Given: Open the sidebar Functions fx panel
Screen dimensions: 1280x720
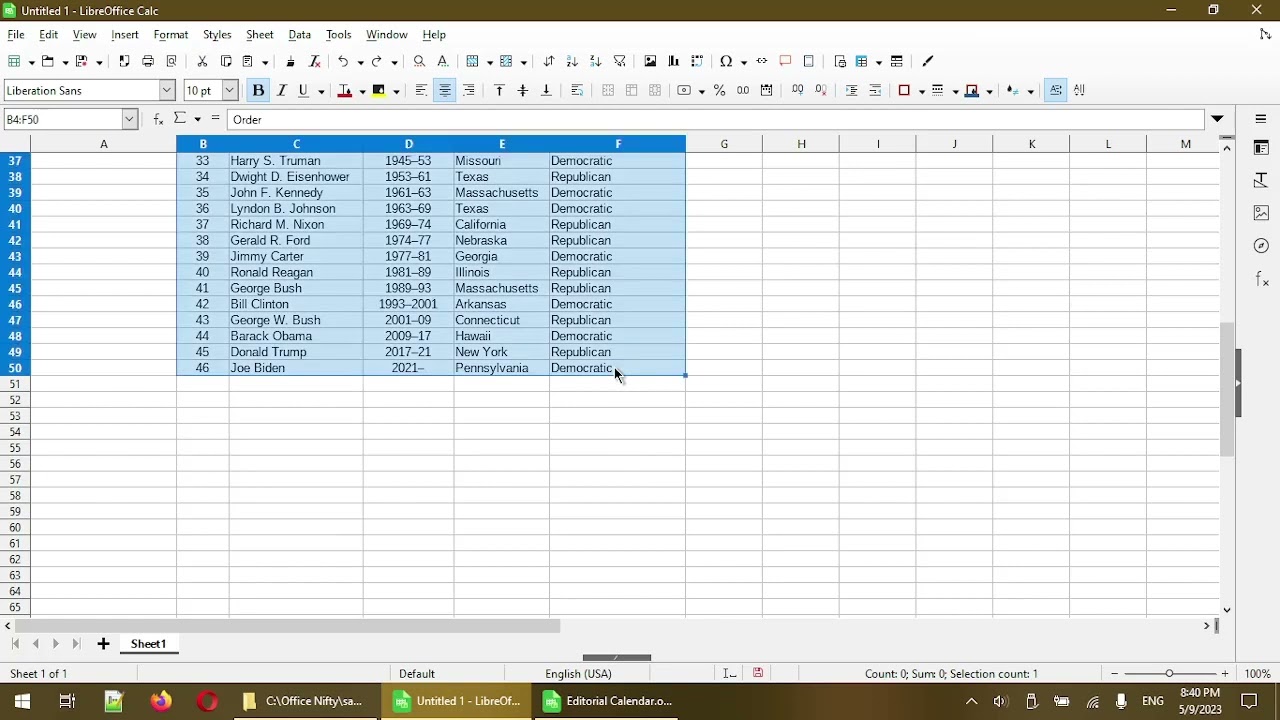Looking at the screenshot, I should coord(1261,278).
